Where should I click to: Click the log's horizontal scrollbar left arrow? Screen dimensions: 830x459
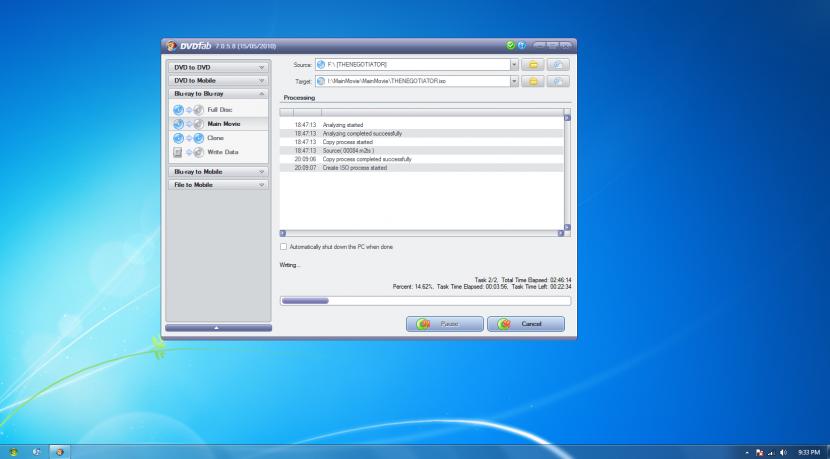pyautogui.click(x=283, y=233)
